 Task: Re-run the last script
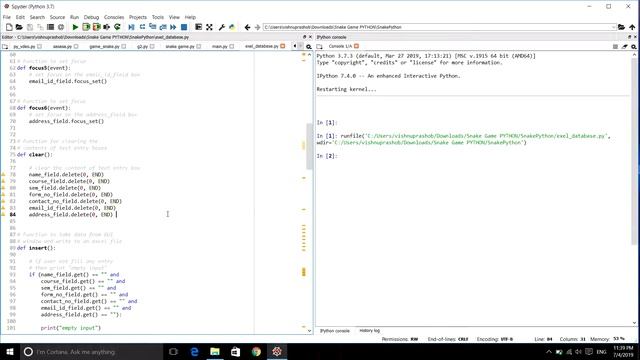[118, 27]
